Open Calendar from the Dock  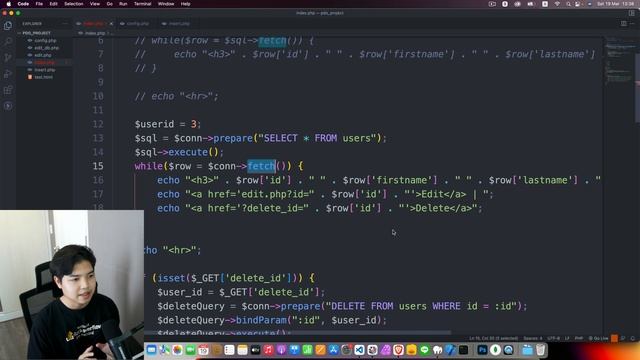pos(203,350)
